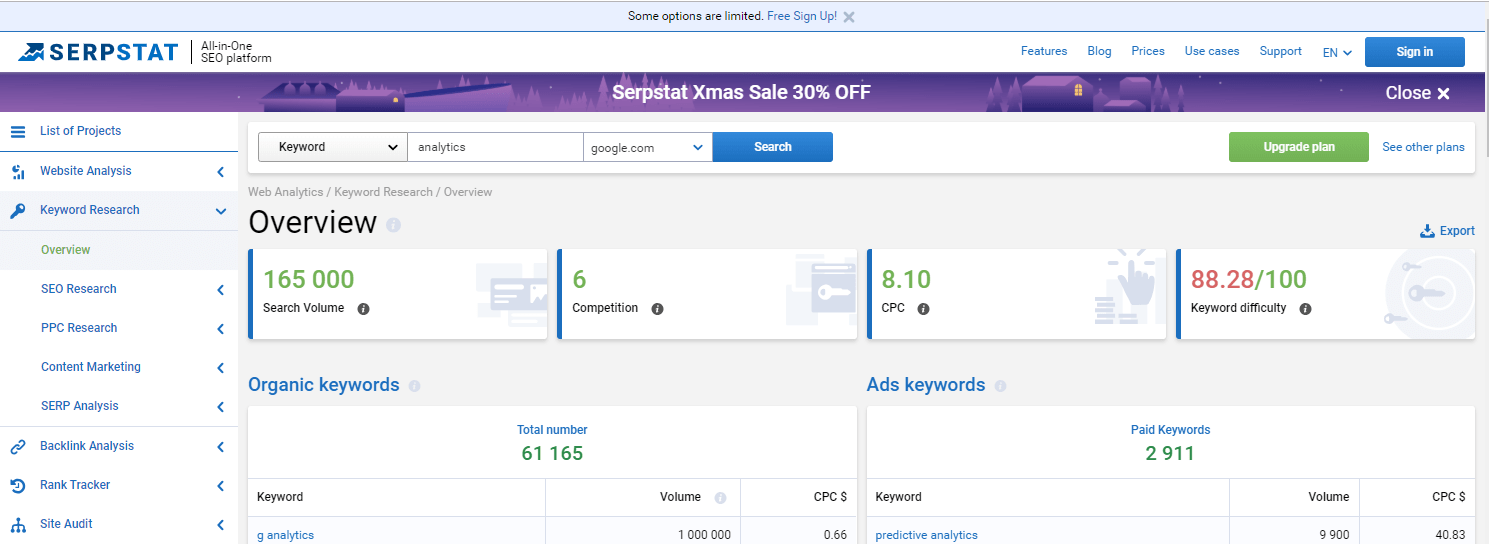This screenshot has width=1489, height=544.
Task: Click the Paid Keywords 2 911 value
Action: [x=1170, y=453]
